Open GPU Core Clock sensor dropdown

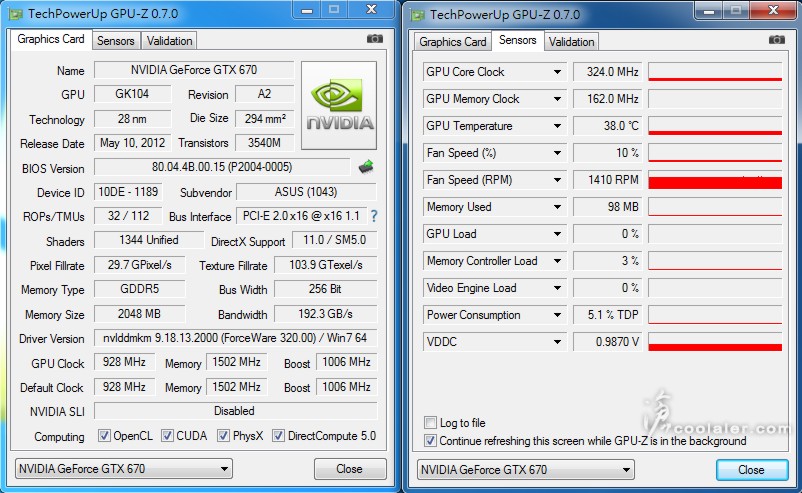(x=557, y=72)
